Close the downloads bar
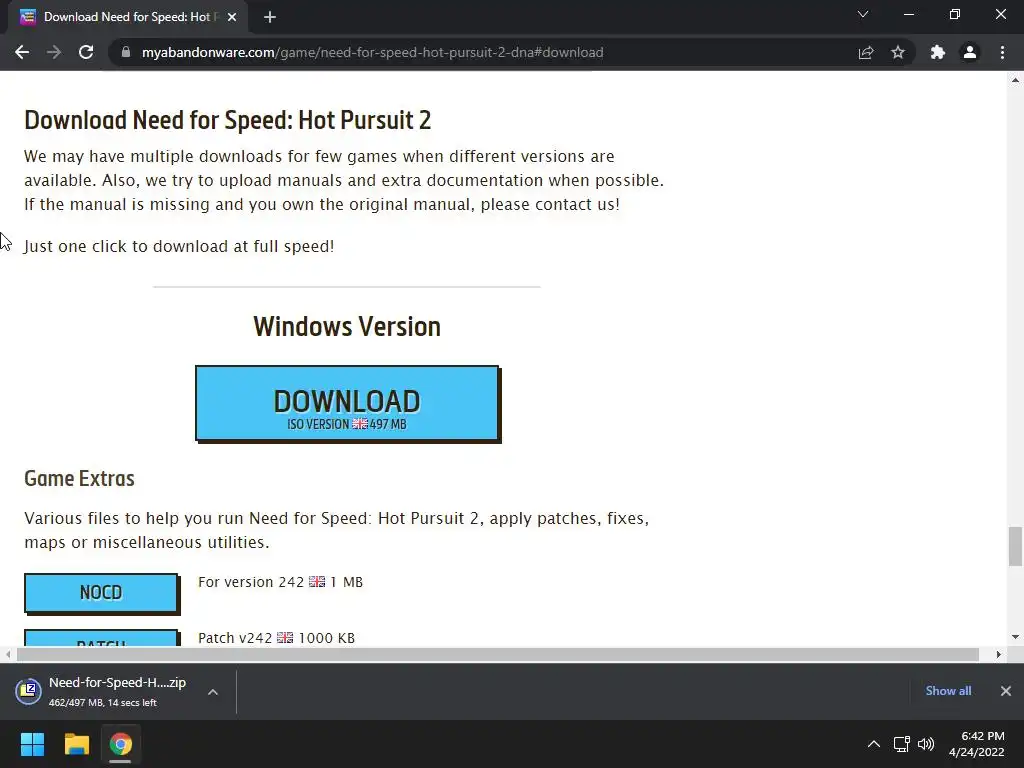1024x768 pixels. [x=1006, y=691]
